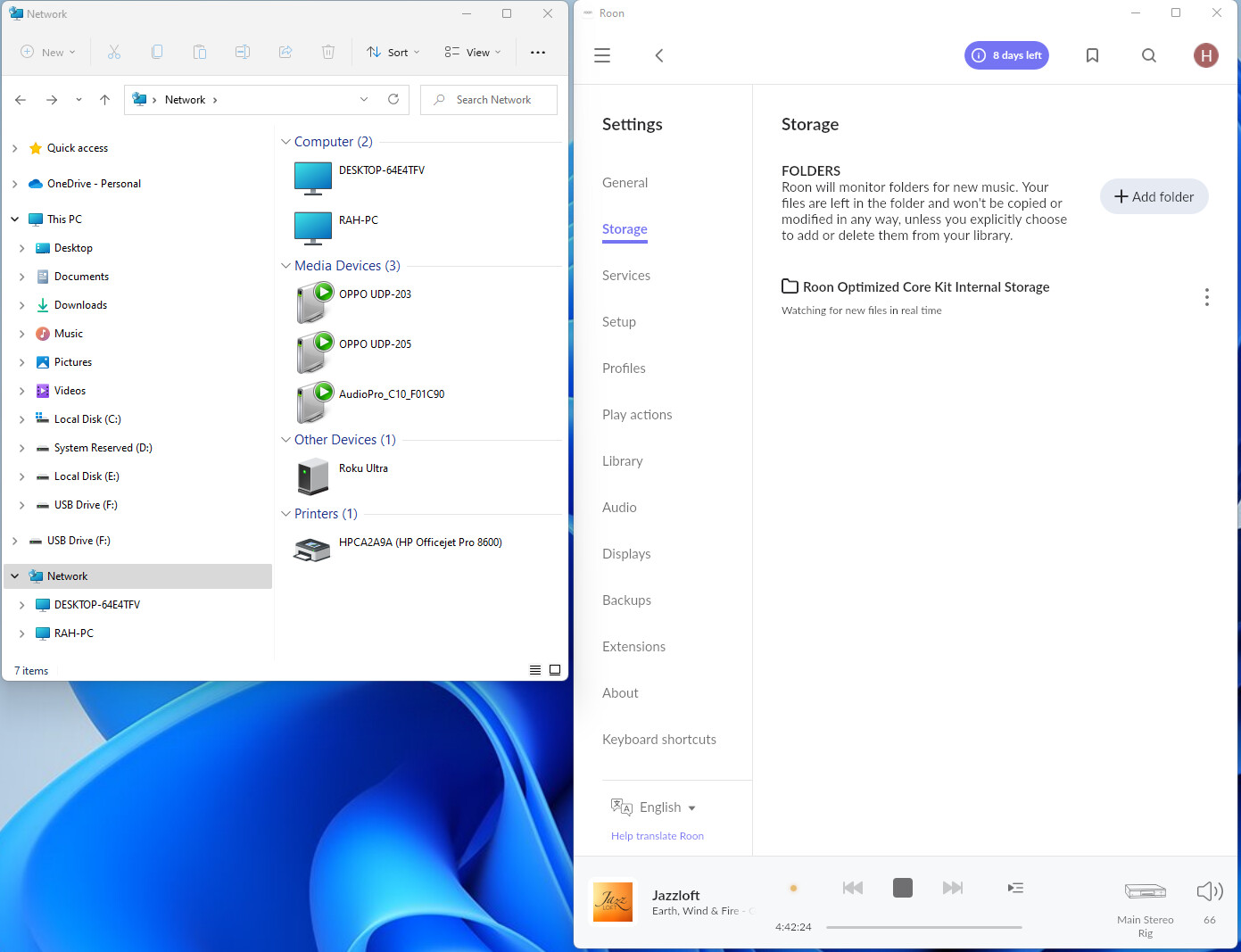The width and height of the screenshot is (1241, 952).
Task: Open Roon search magnifier icon
Action: click(x=1149, y=55)
